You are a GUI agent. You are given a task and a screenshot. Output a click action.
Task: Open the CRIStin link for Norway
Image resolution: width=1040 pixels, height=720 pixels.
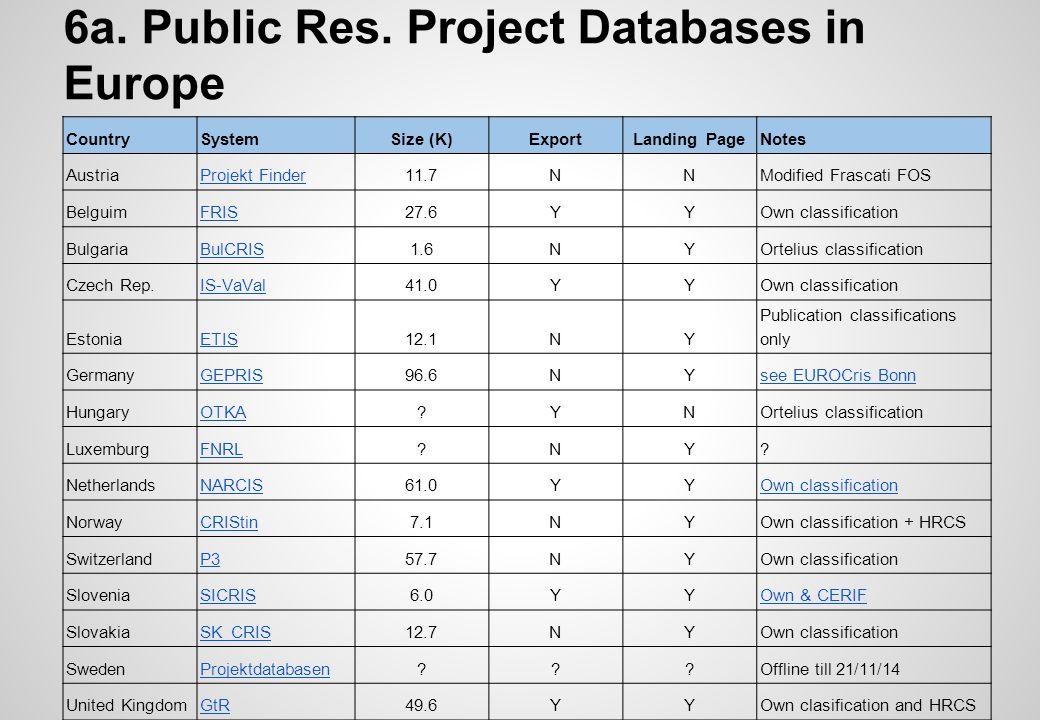[x=229, y=522]
